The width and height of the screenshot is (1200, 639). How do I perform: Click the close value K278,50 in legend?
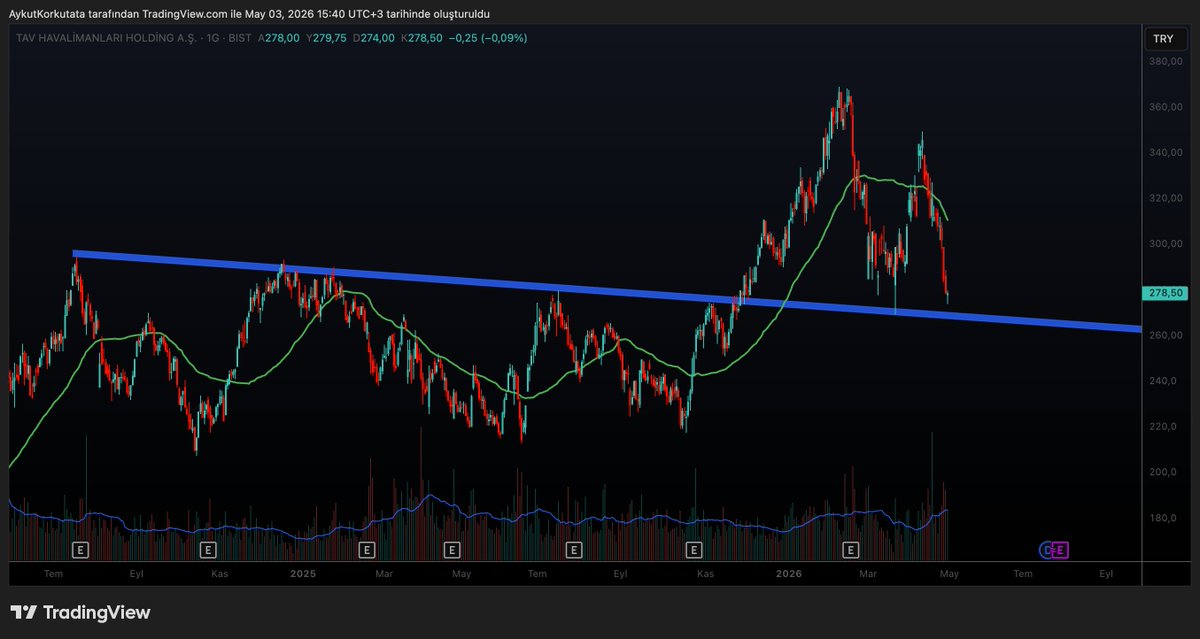pyautogui.click(x=420, y=38)
